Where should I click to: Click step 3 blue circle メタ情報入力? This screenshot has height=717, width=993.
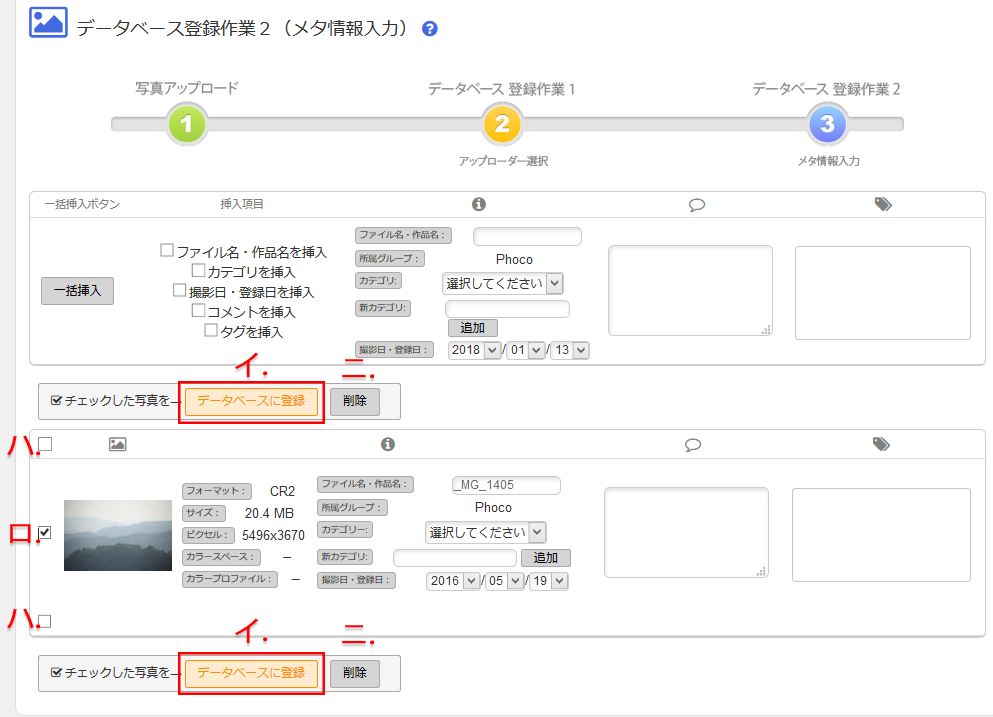click(827, 125)
